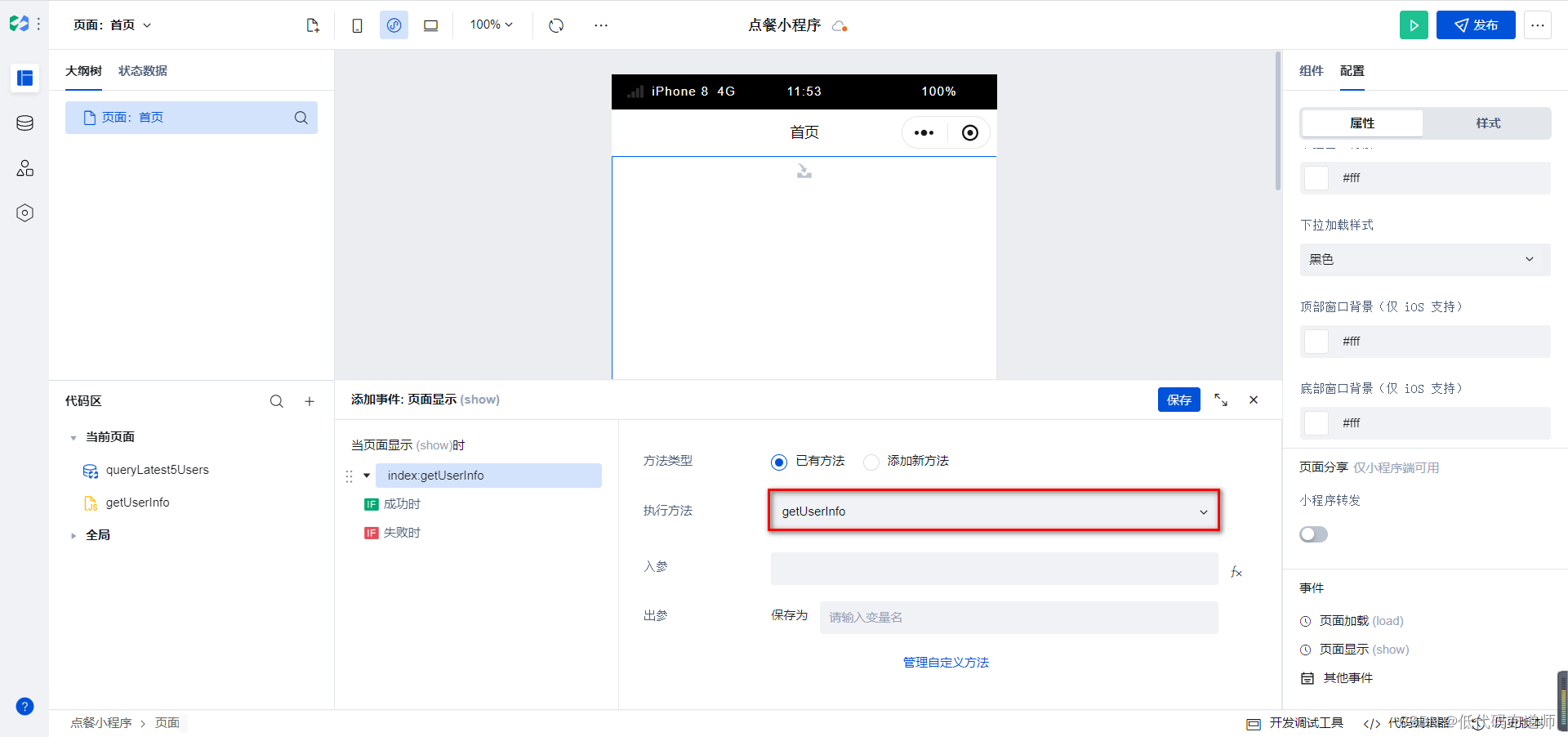This screenshot has height=737, width=1568.
Task: Open the 页面: 首页 page selector dropdown
Action: (x=113, y=25)
